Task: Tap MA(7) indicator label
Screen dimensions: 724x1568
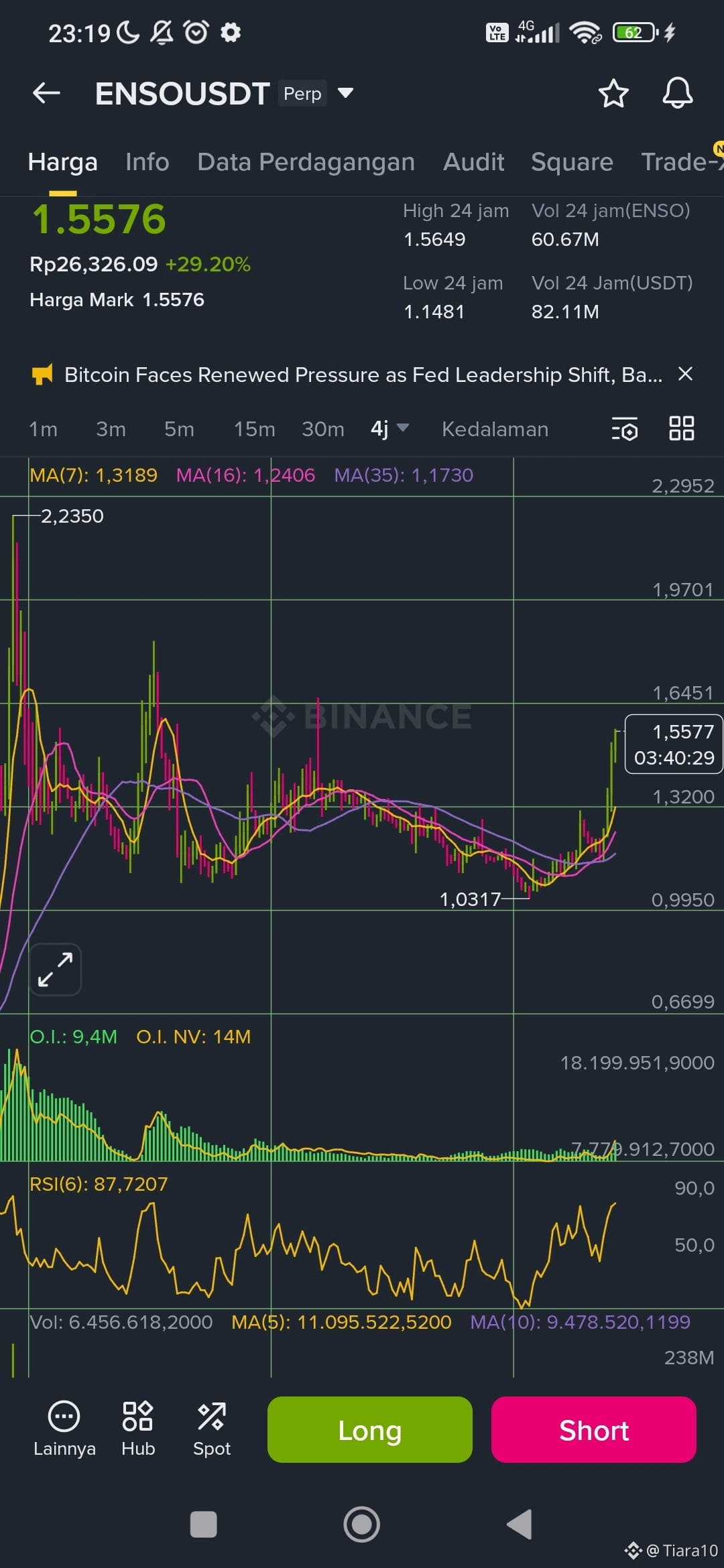Action: coord(93,475)
